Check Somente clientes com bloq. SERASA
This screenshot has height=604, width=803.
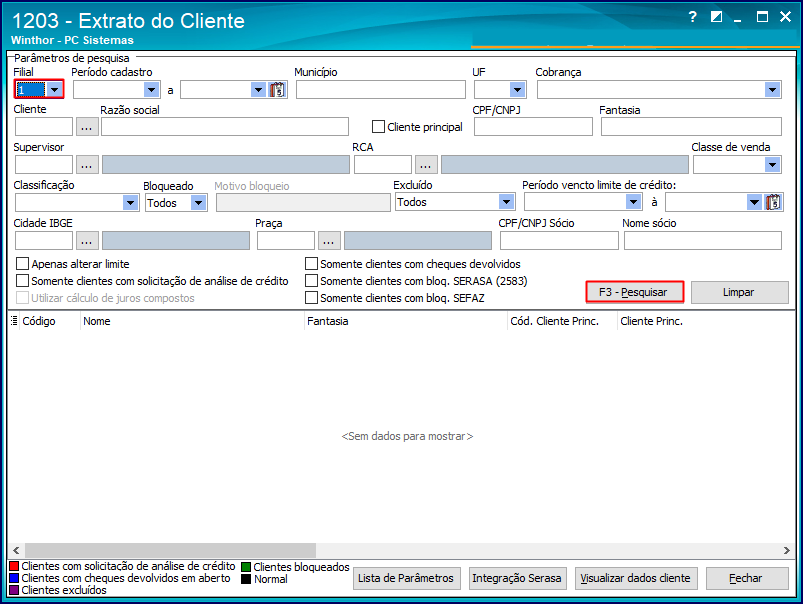pos(311,281)
